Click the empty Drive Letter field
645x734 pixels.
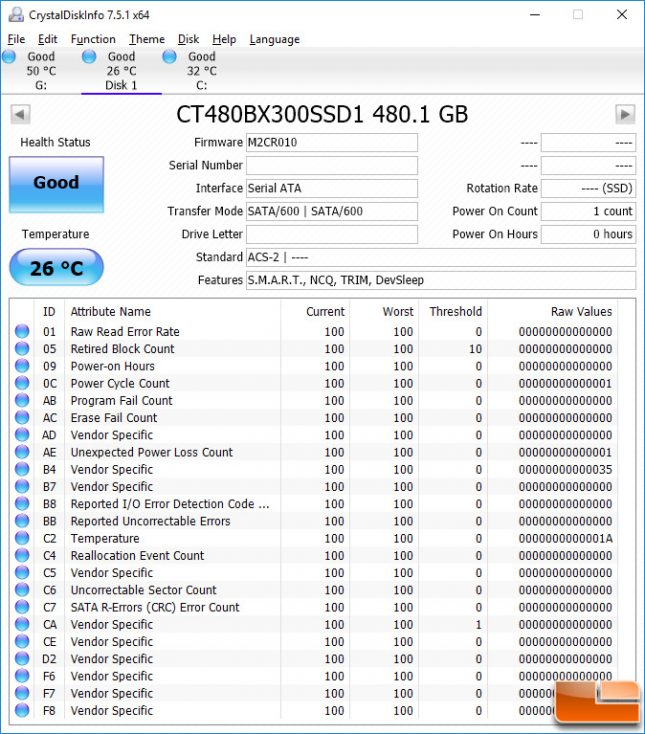[332, 234]
